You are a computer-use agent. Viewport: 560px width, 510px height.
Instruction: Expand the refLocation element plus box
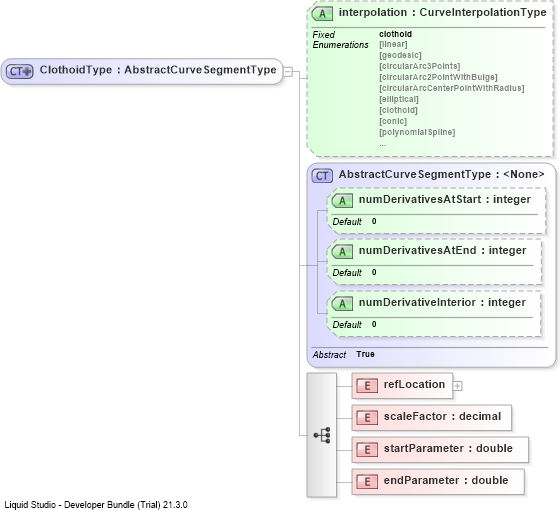coord(458,386)
